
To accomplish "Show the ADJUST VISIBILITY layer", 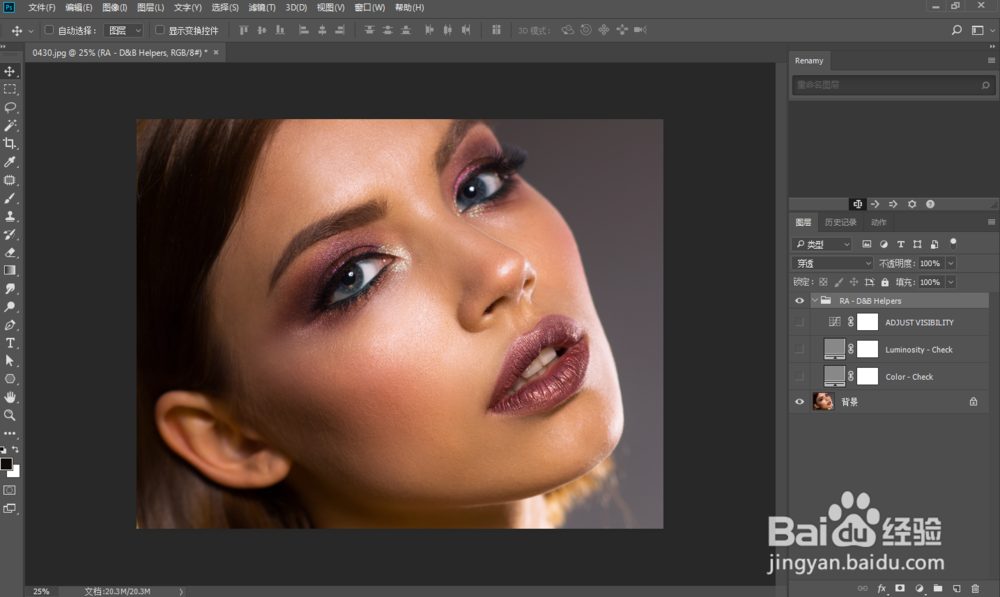I will (x=799, y=322).
